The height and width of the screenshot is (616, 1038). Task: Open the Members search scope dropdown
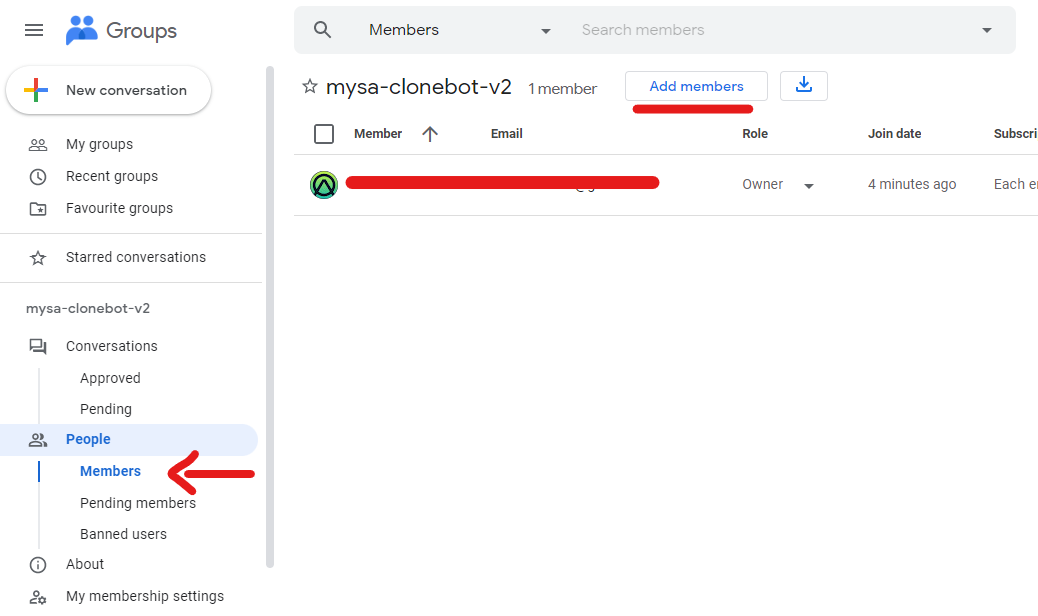click(459, 30)
